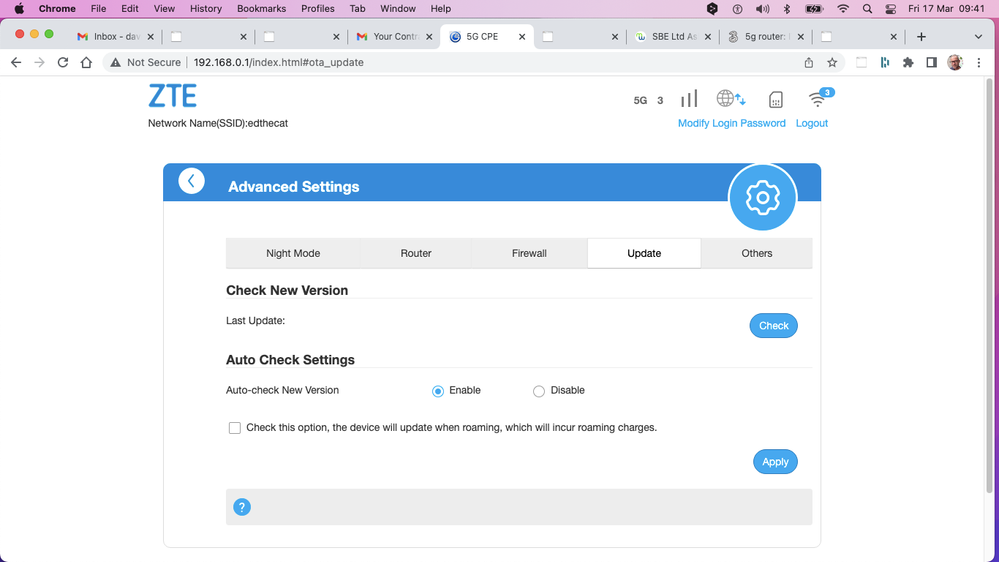Viewport: 999px width, 562px height.
Task: Select the Enable auto-check radio button
Action: coord(438,391)
